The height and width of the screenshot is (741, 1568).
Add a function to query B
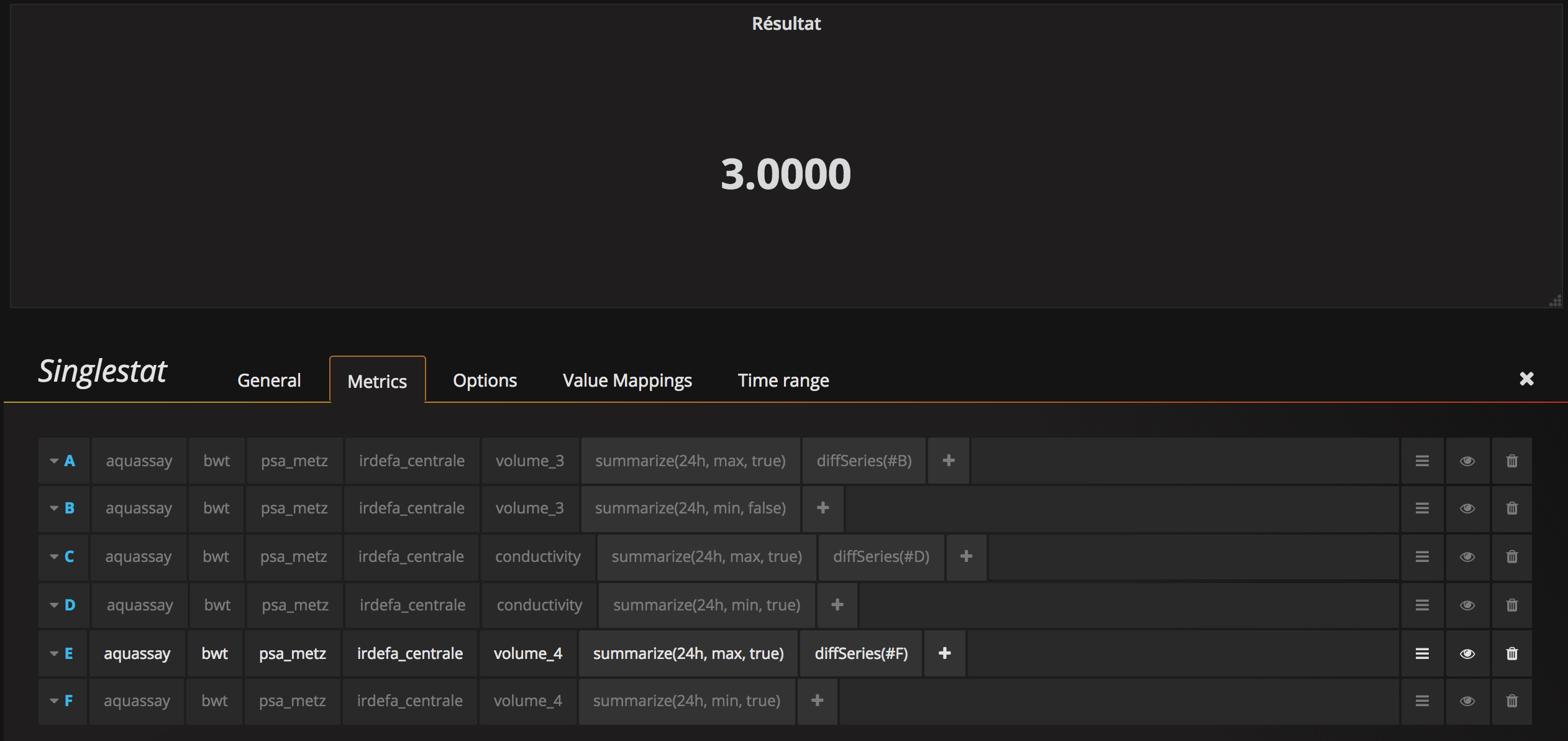tap(823, 508)
